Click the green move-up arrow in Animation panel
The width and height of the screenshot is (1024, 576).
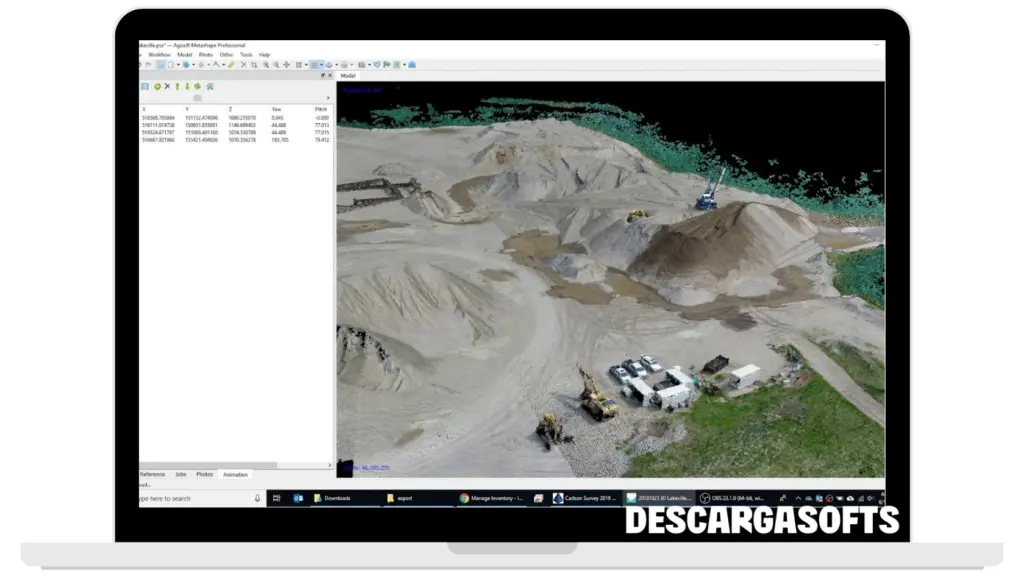point(177,87)
